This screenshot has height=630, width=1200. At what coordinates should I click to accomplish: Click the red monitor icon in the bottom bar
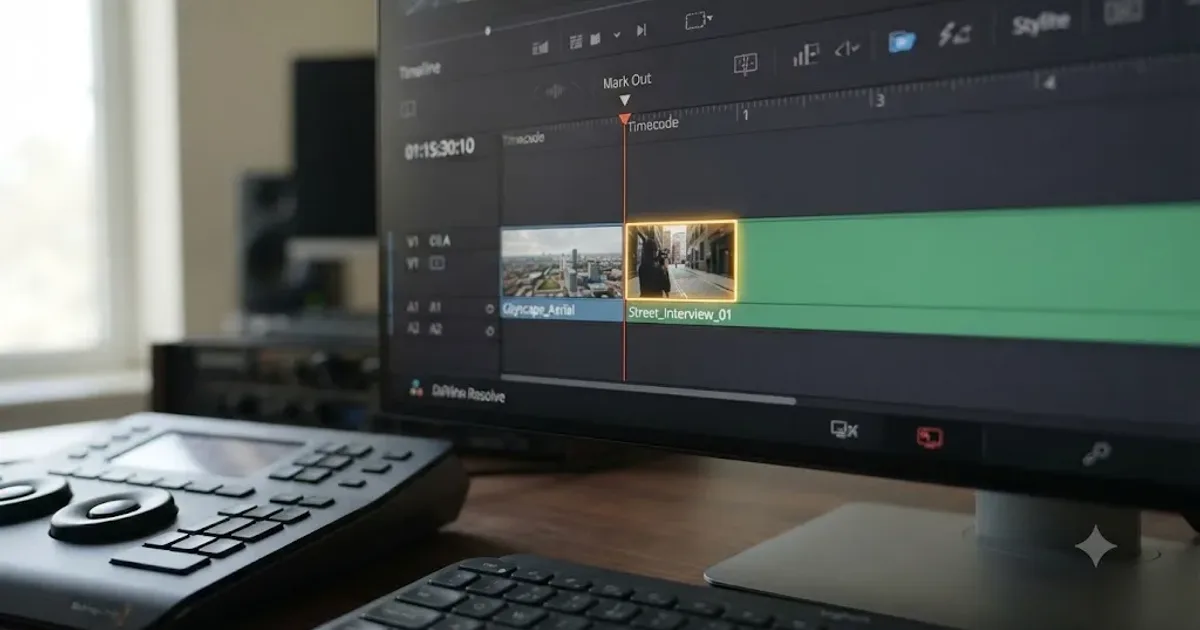pos(930,437)
